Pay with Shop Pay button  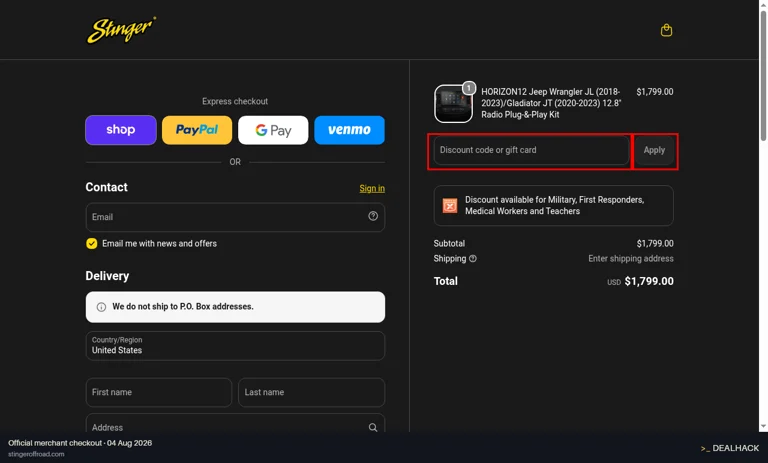121,130
